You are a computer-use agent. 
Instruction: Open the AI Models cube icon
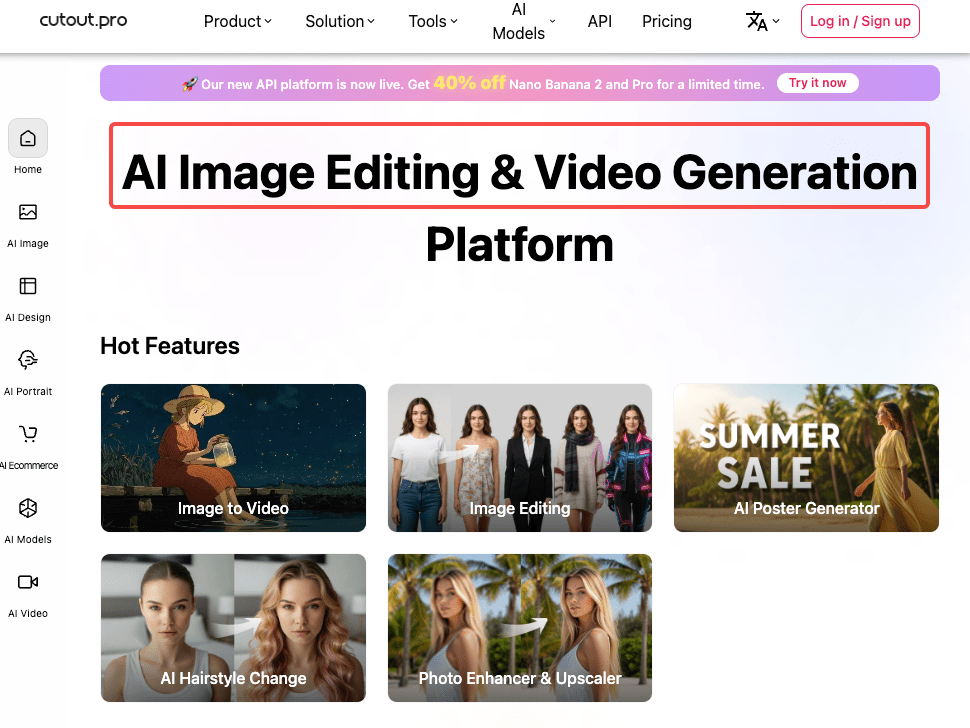point(28,508)
